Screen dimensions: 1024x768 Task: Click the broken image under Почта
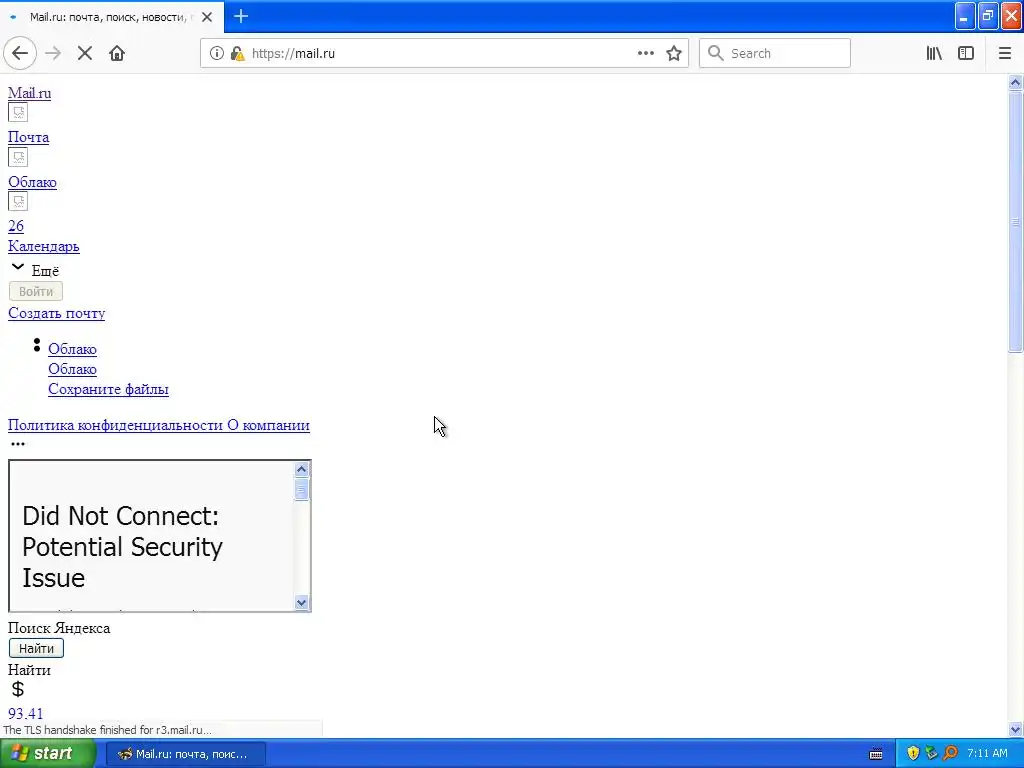coord(18,157)
